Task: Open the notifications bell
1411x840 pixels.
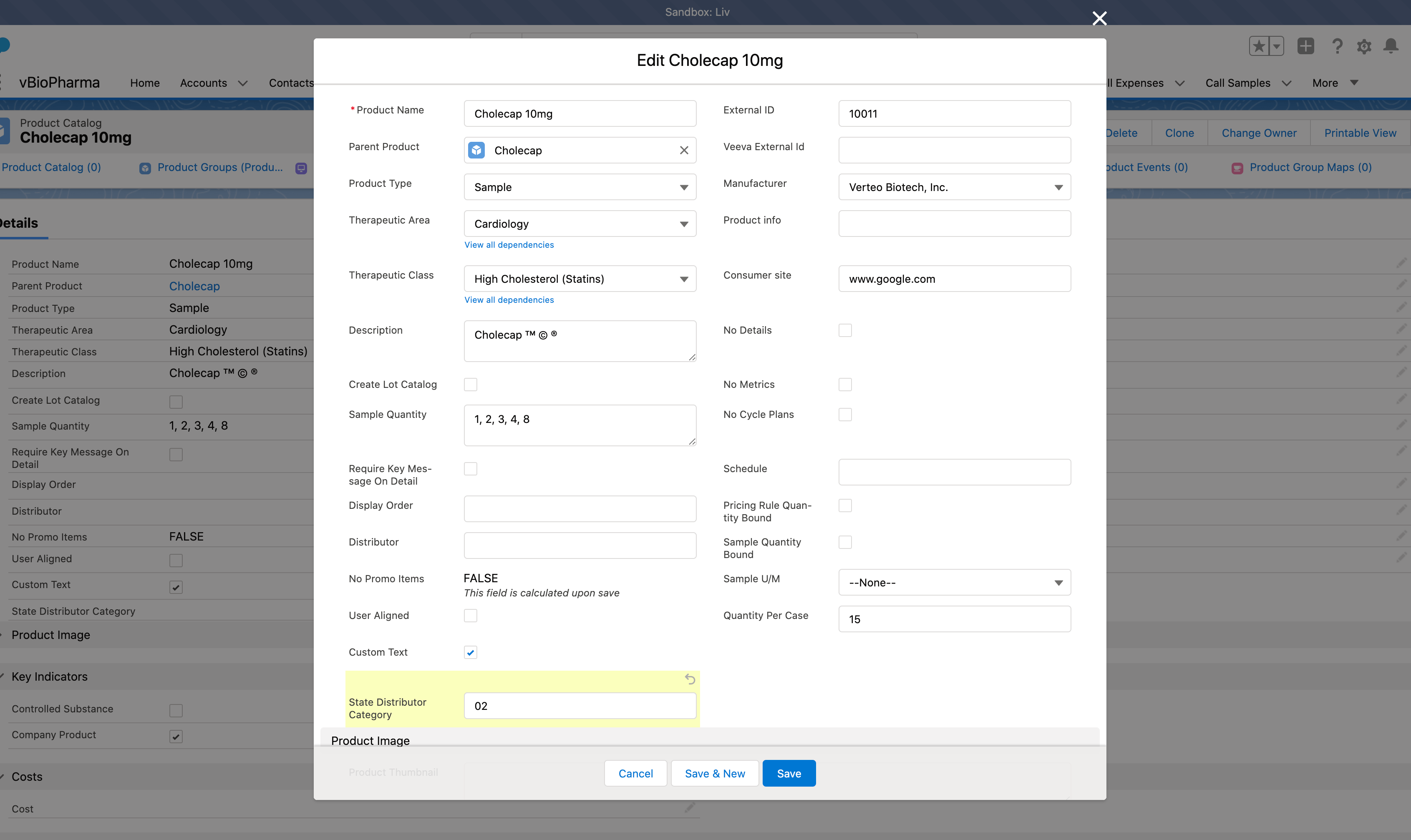Action: [1391, 46]
